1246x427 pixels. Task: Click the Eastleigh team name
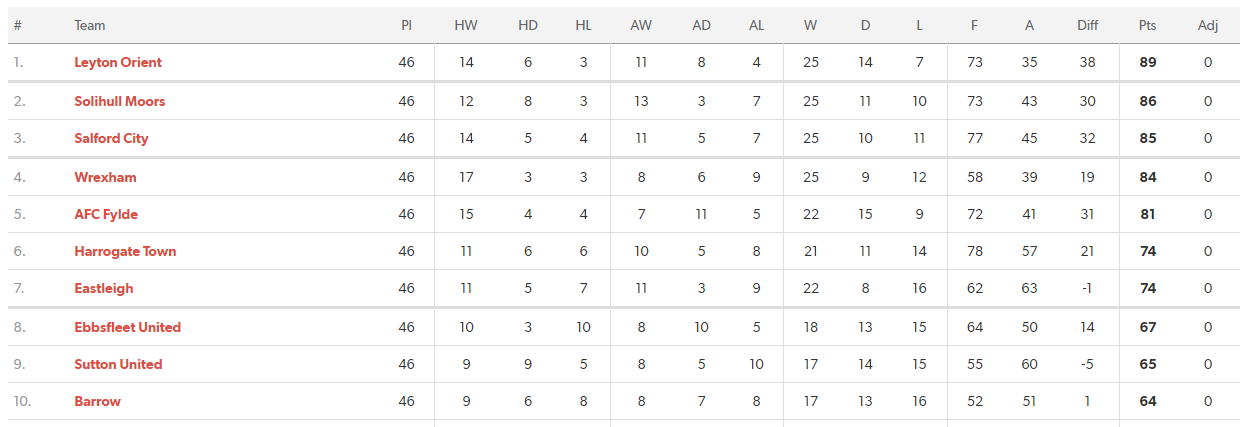click(x=104, y=288)
